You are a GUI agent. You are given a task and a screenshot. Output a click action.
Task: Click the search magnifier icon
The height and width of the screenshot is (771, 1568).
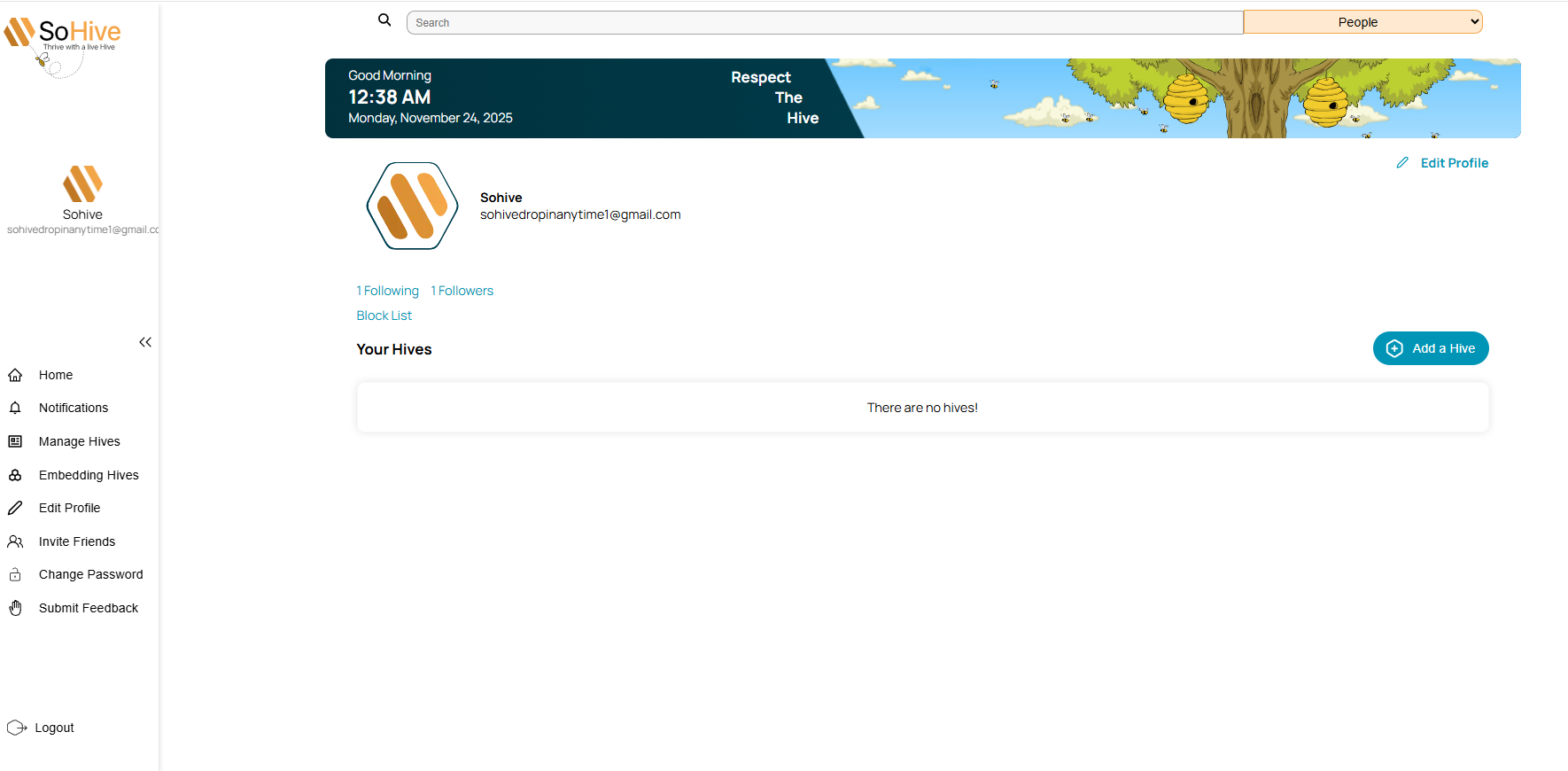384,20
